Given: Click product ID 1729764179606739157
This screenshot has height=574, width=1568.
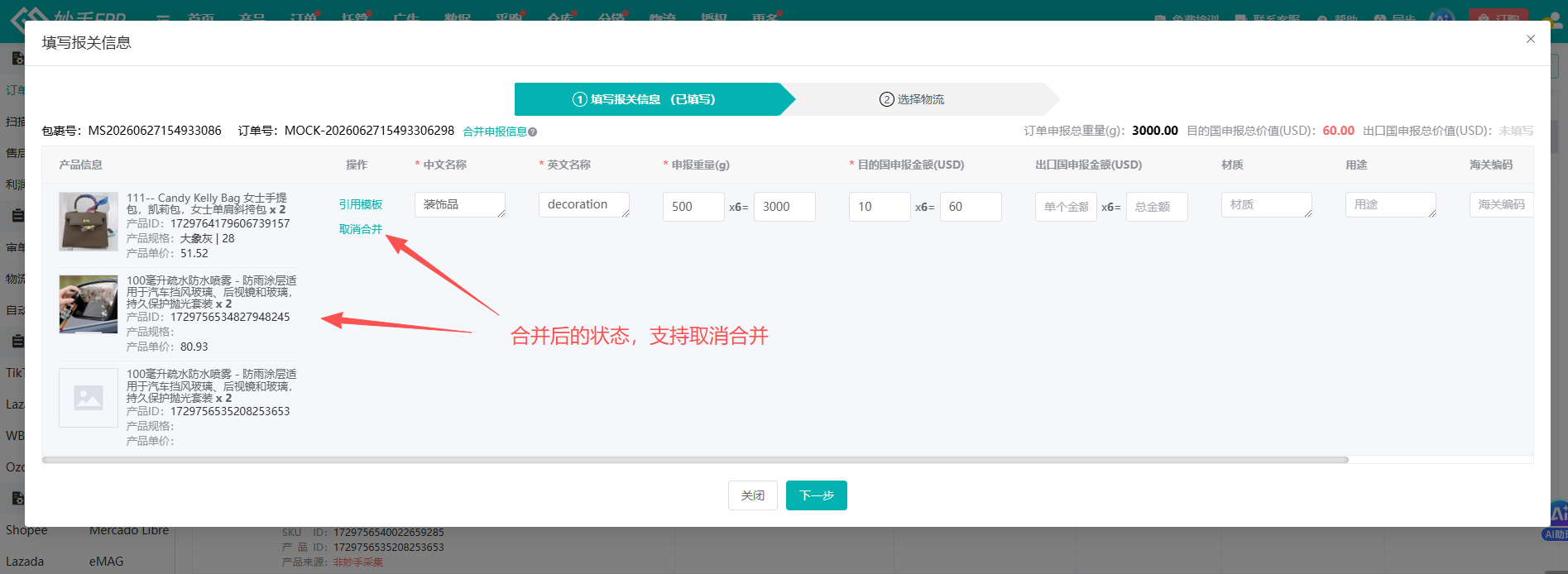Looking at the screenshot, I should [230, 223].
